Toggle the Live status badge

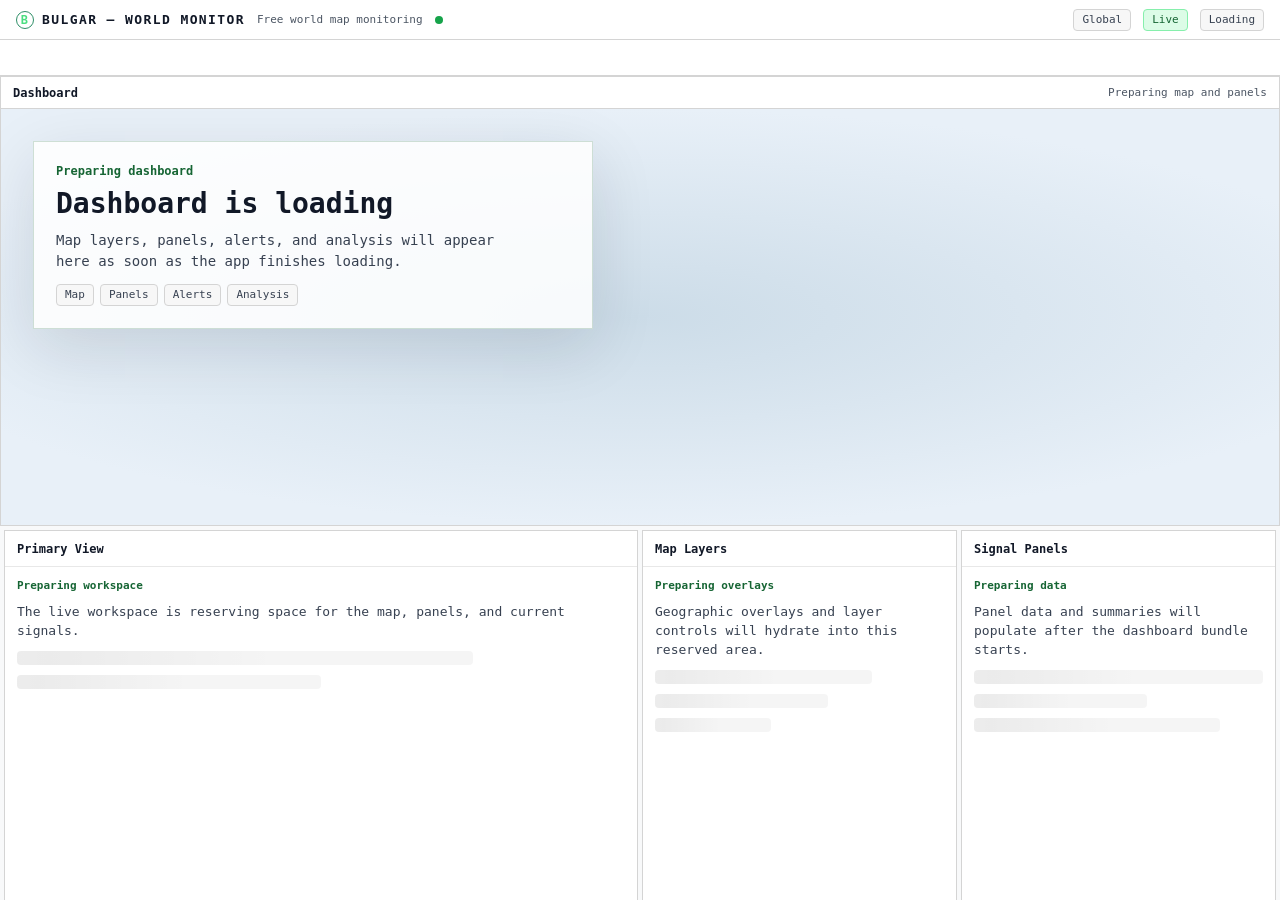point(1165,20)
